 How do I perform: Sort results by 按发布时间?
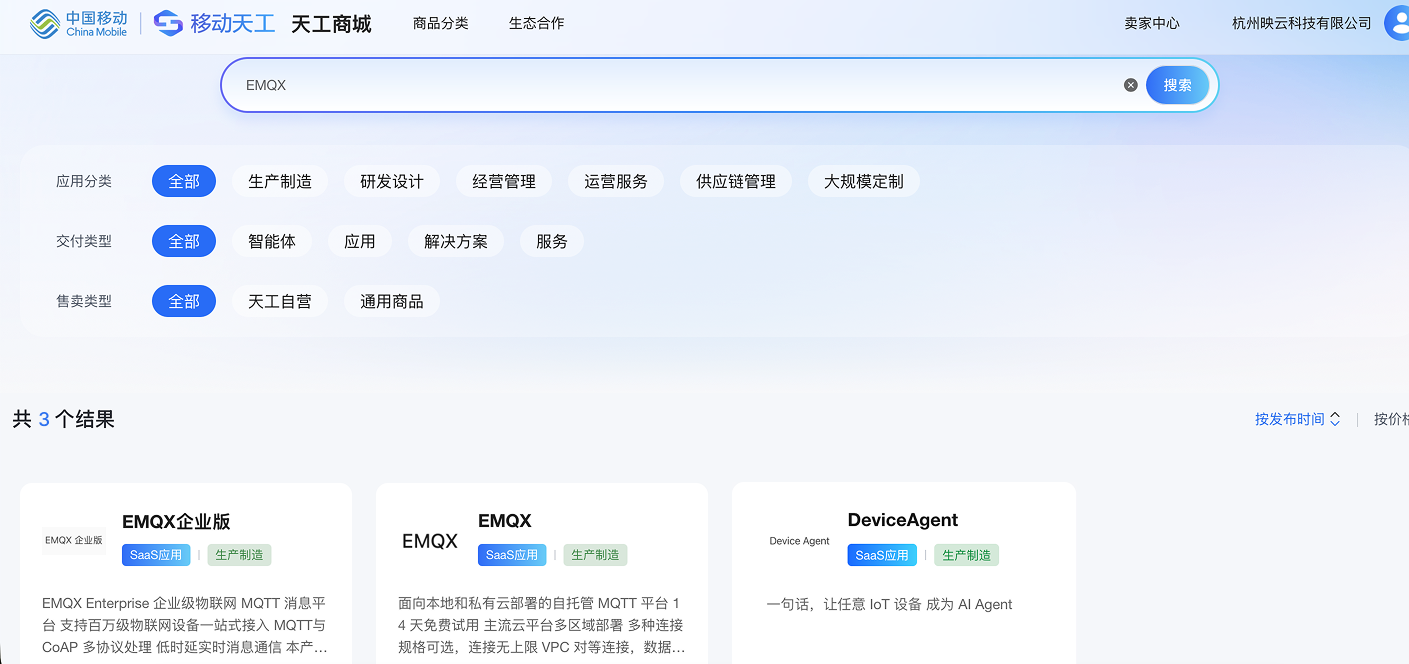click(1297, 419)
